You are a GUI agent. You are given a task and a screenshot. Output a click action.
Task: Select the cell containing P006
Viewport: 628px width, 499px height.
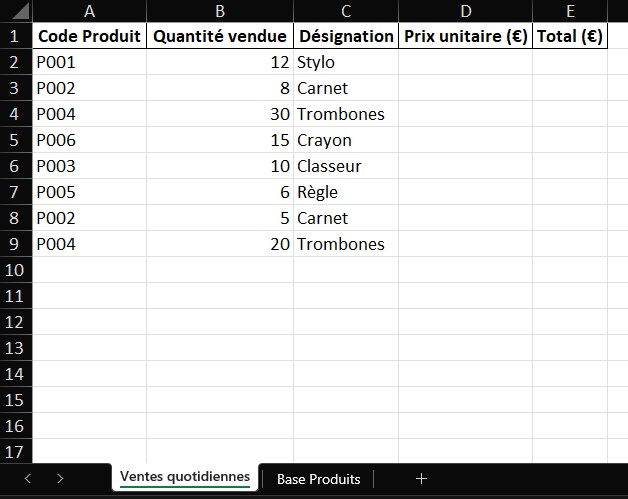pos(89,140)
